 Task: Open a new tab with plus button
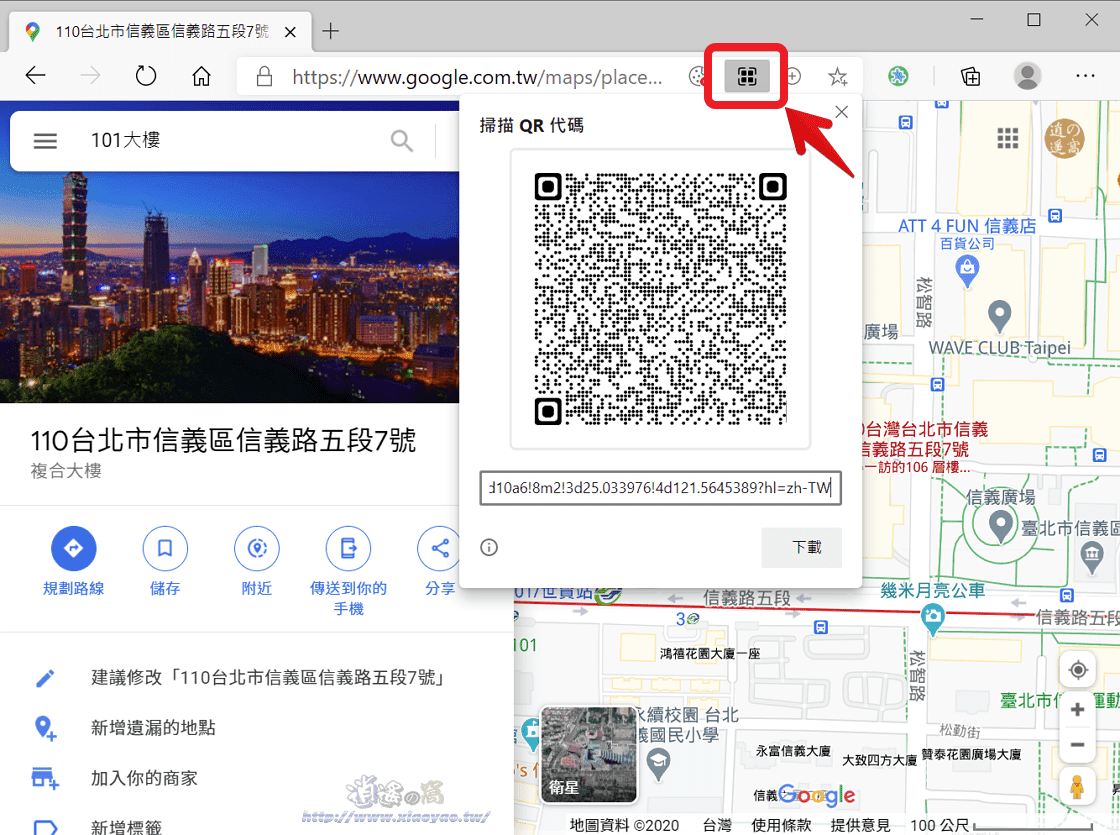330,31
